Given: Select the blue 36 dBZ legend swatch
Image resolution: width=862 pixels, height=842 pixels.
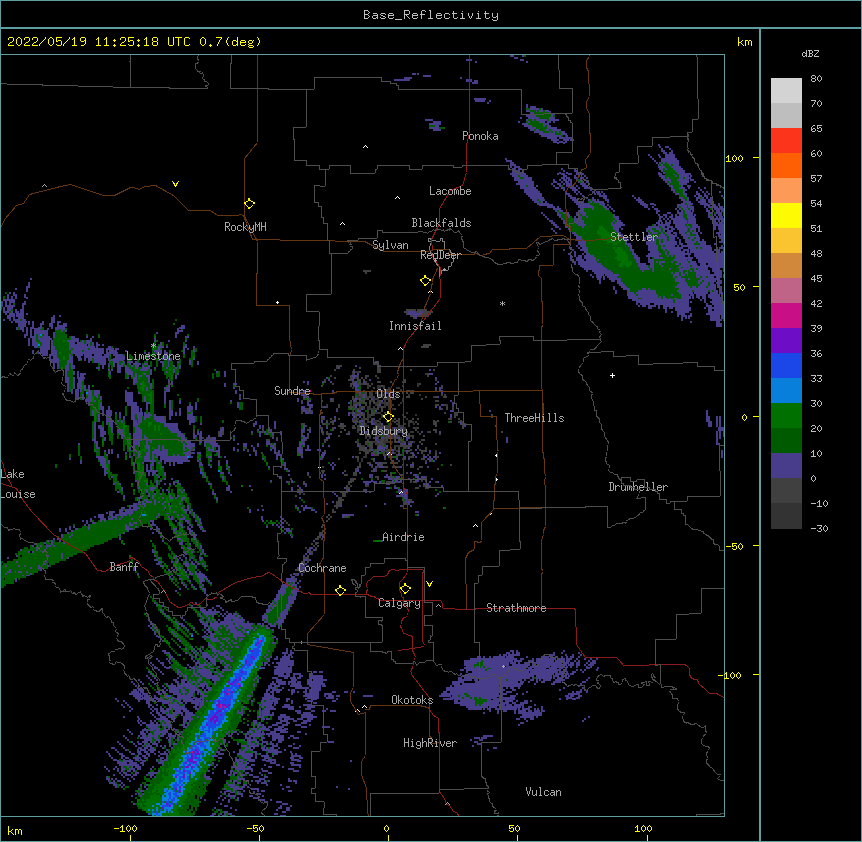Looking at the screenshot, I should (x=786, y=365).
